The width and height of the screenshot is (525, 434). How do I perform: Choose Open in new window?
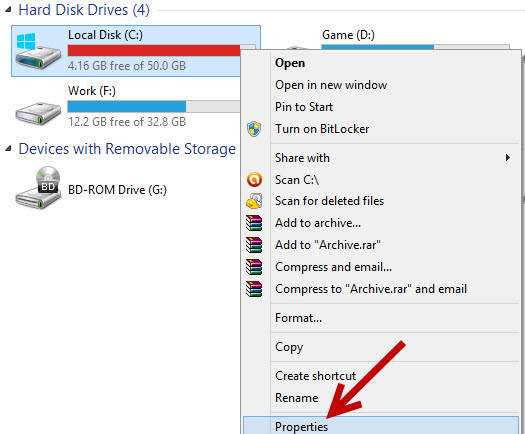pyautogui.click(x=331, y=85)
